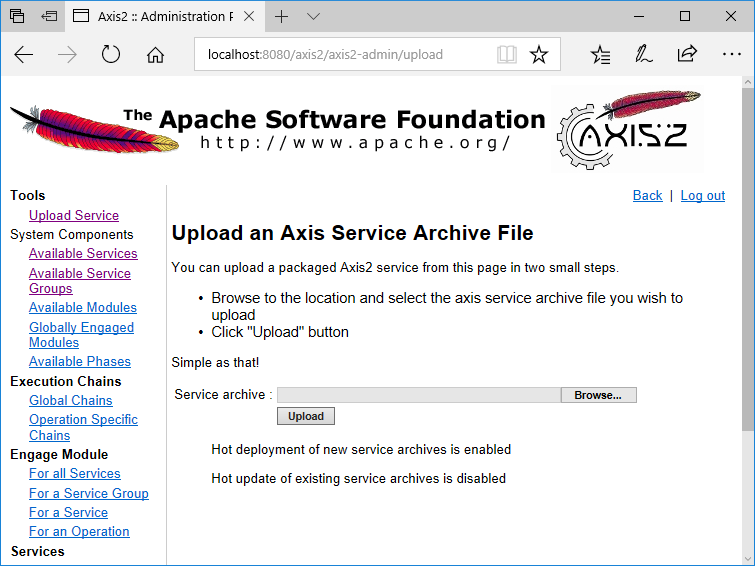Open For a Service Group link

click(x=89, y=493)
